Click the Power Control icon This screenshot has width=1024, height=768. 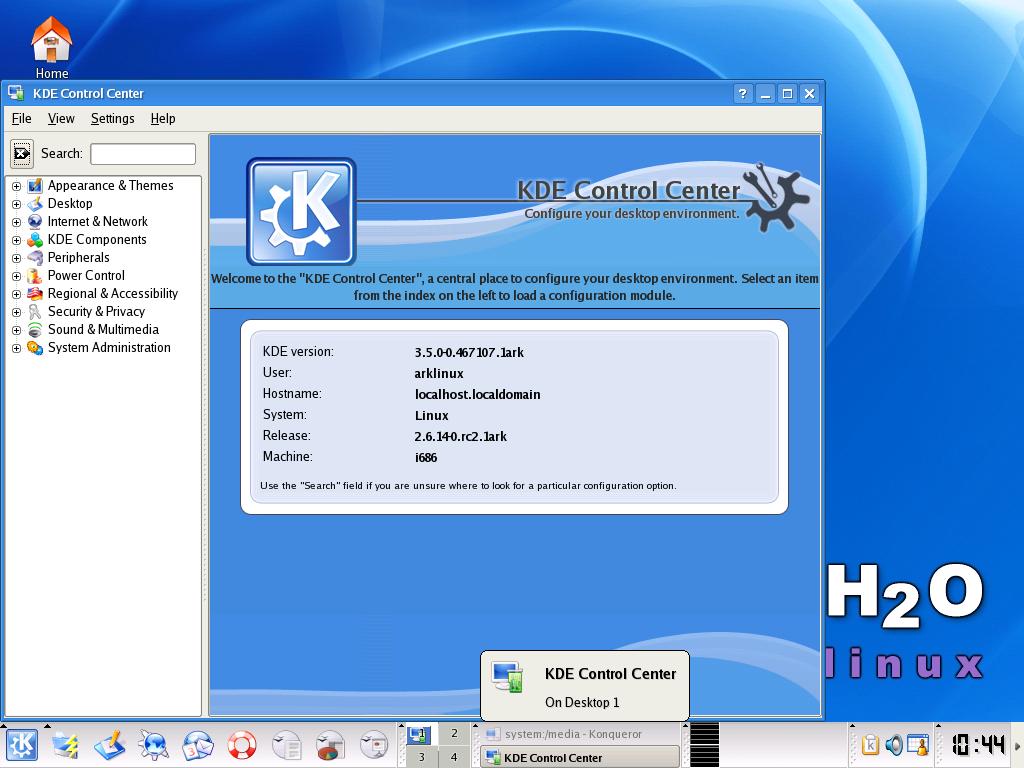(x=35, y=276)
